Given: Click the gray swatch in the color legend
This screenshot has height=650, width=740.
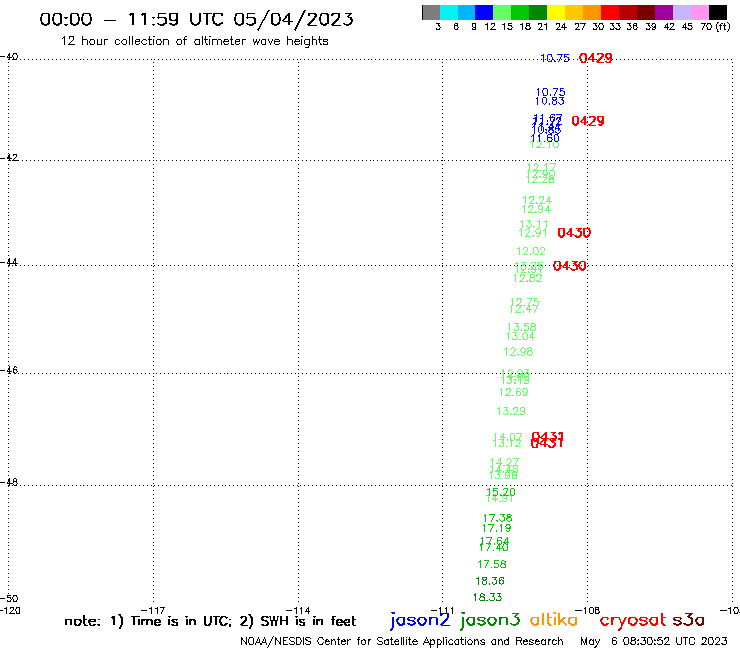Looking at the screenshot, I should tap(431, 12).
